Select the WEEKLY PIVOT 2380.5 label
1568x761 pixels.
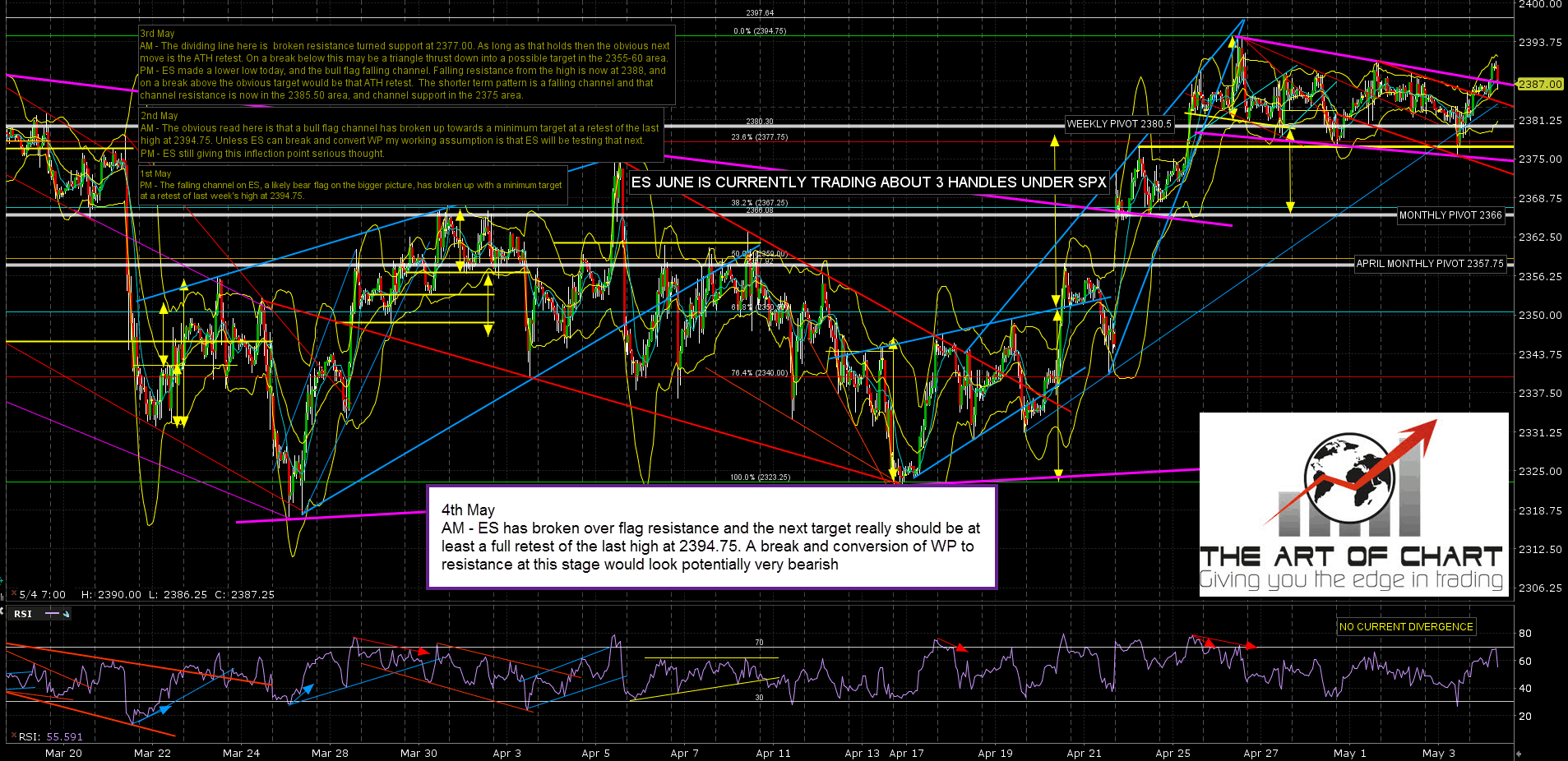1118,124
